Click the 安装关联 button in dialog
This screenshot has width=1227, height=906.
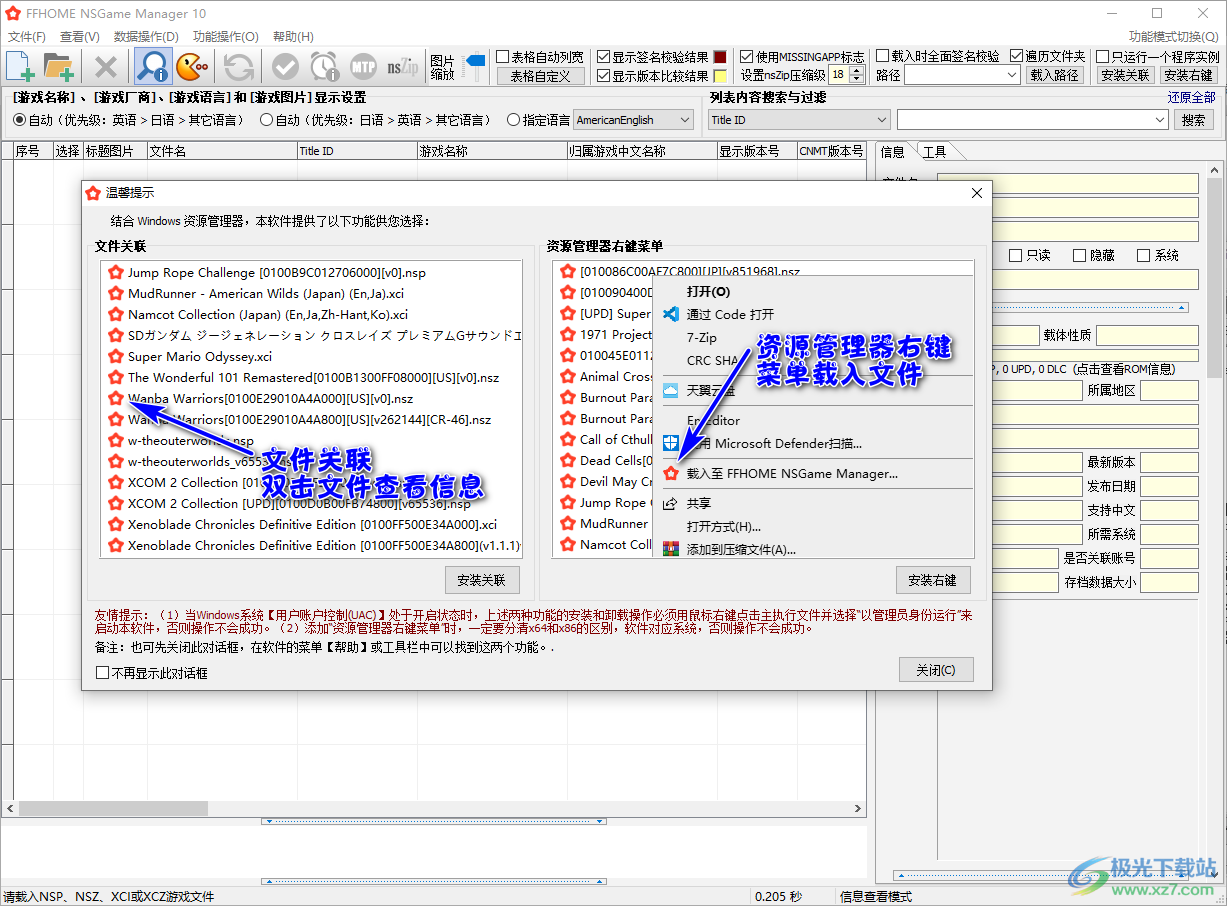pyautogui.click(x=482, y=580)
